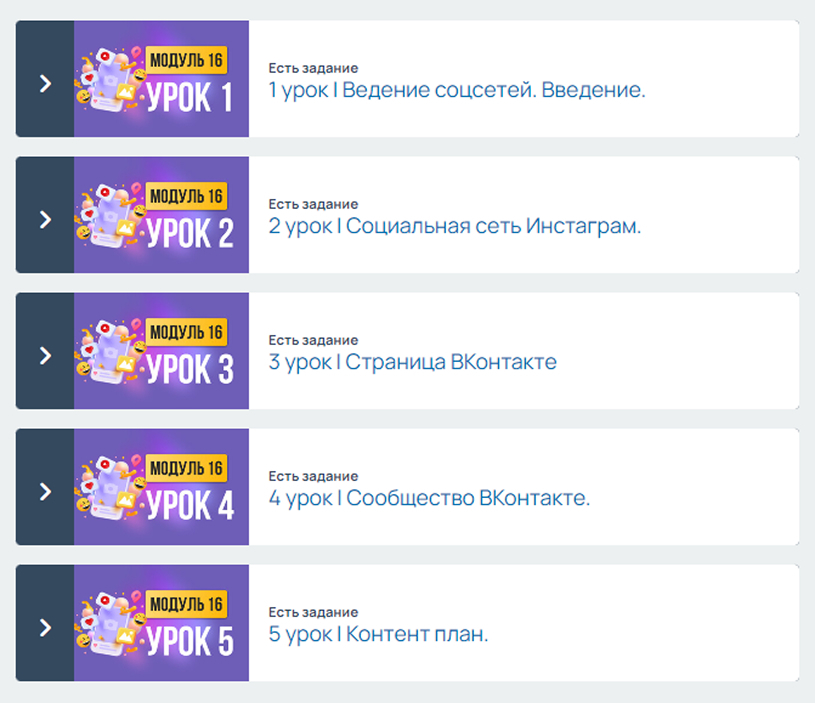Expand lesson 3 with the chevron arrow
Image resolution: width=815 pixels, height=703 pixels.
click(45, 355)
